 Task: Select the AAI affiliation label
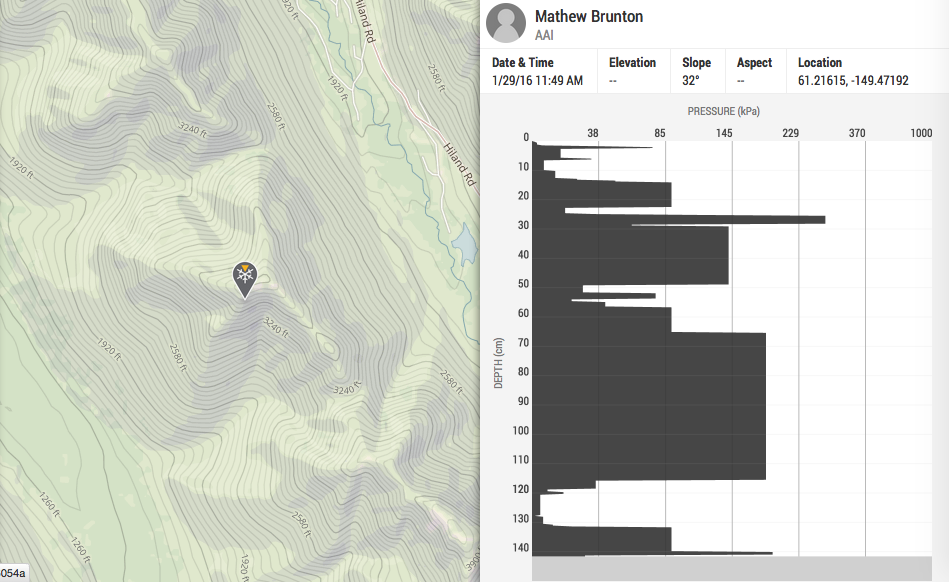tap(544, 35)
